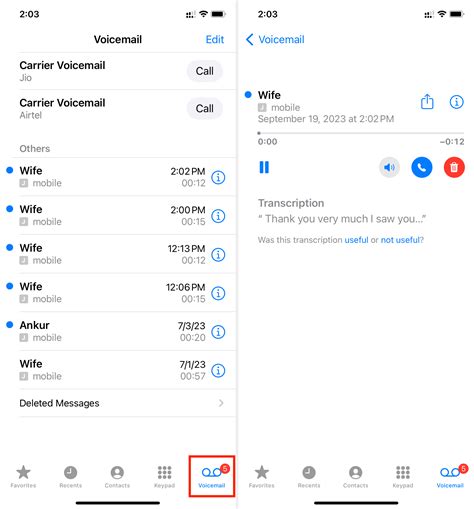Open Favorites tab in right screen

point(262,476)
